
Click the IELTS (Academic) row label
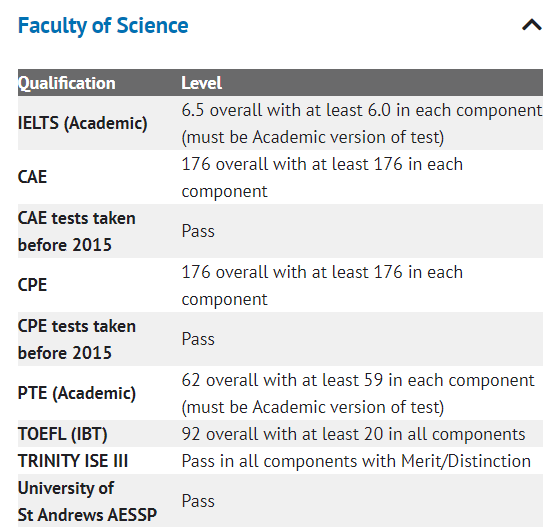[x=82, y=123]
